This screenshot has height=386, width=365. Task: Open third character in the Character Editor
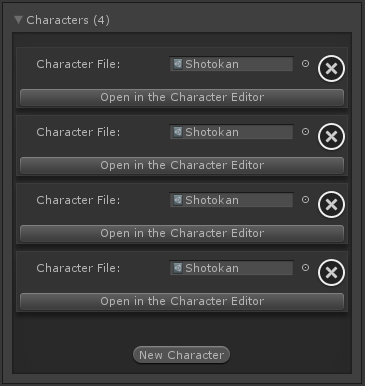[182, 233]
